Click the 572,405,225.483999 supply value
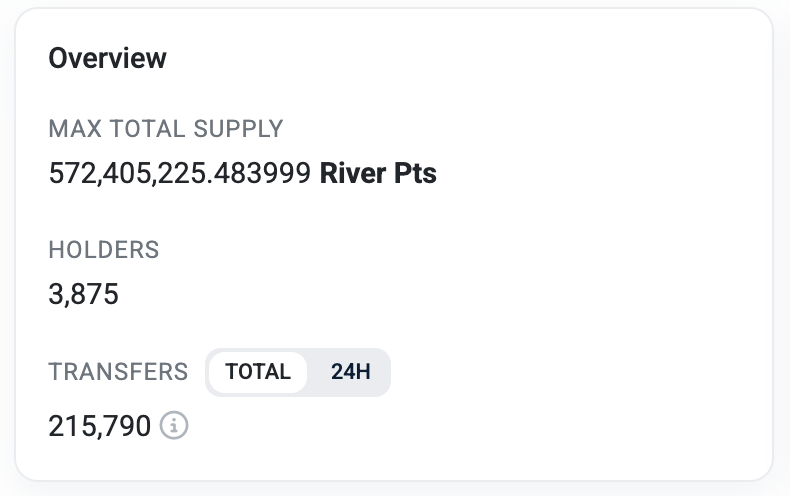 pyautogui.click(x=180, y=174)
